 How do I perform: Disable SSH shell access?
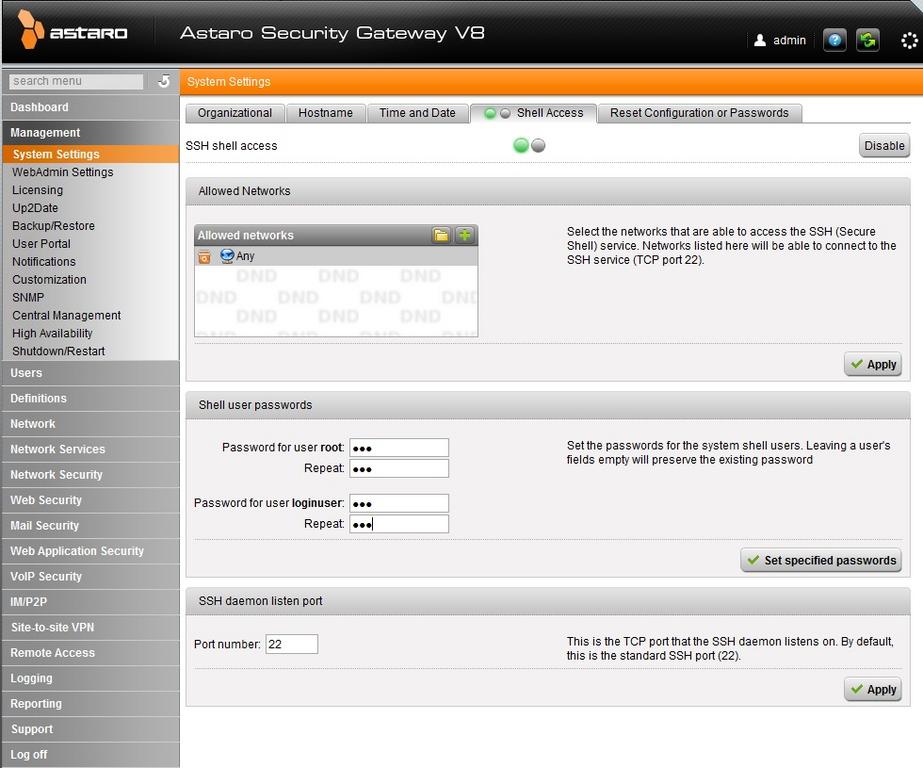(x=884, y=146)
